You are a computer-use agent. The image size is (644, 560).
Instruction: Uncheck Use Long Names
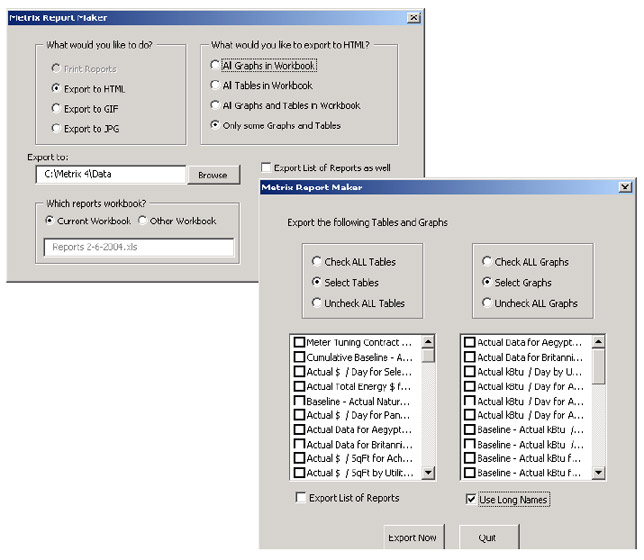pos(471,499)
